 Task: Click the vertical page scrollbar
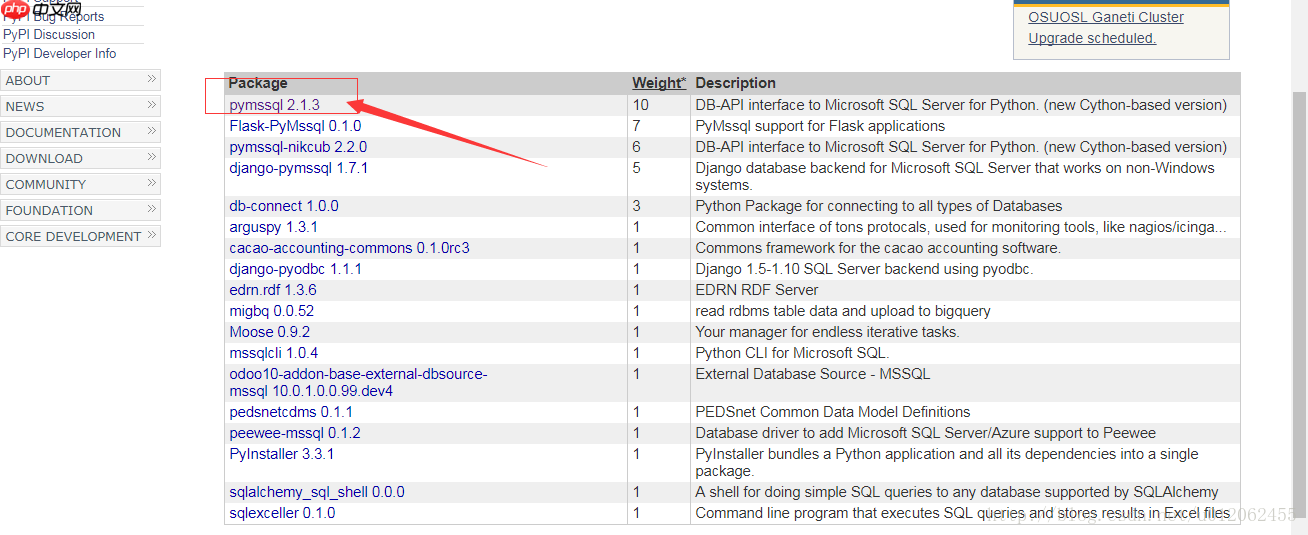tap(1299, 300)
